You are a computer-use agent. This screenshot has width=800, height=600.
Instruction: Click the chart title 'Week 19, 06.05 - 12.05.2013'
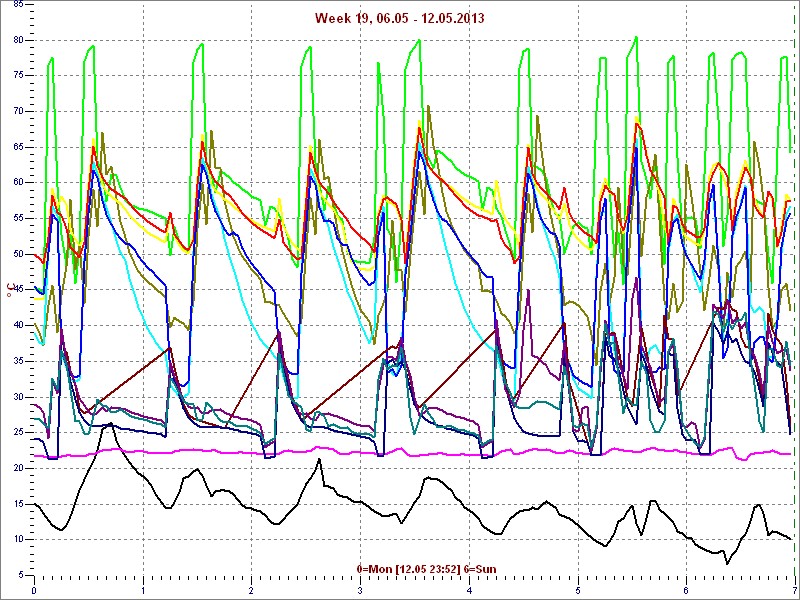[x=399, y=18]
